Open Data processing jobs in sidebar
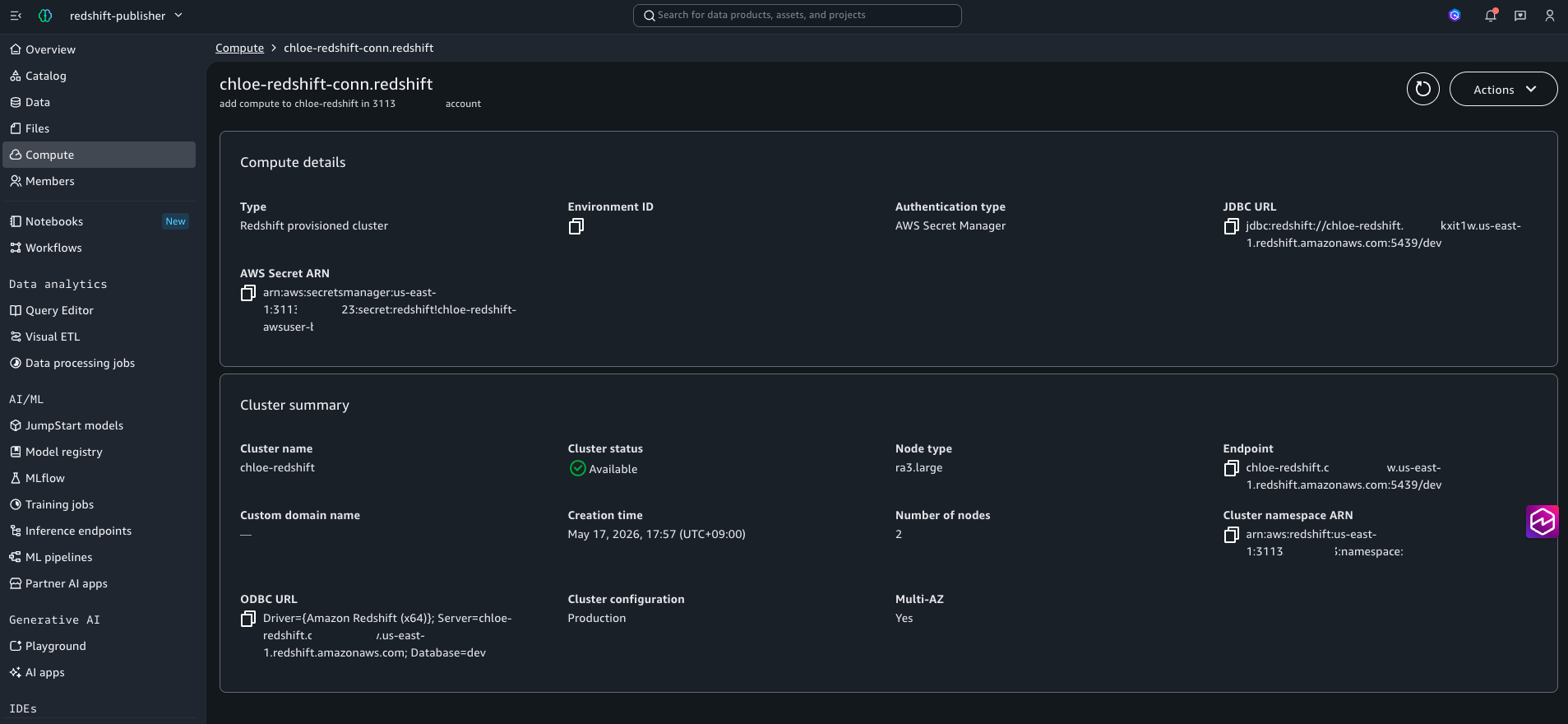The image size is (1568, 724). [x=99, y=363]
